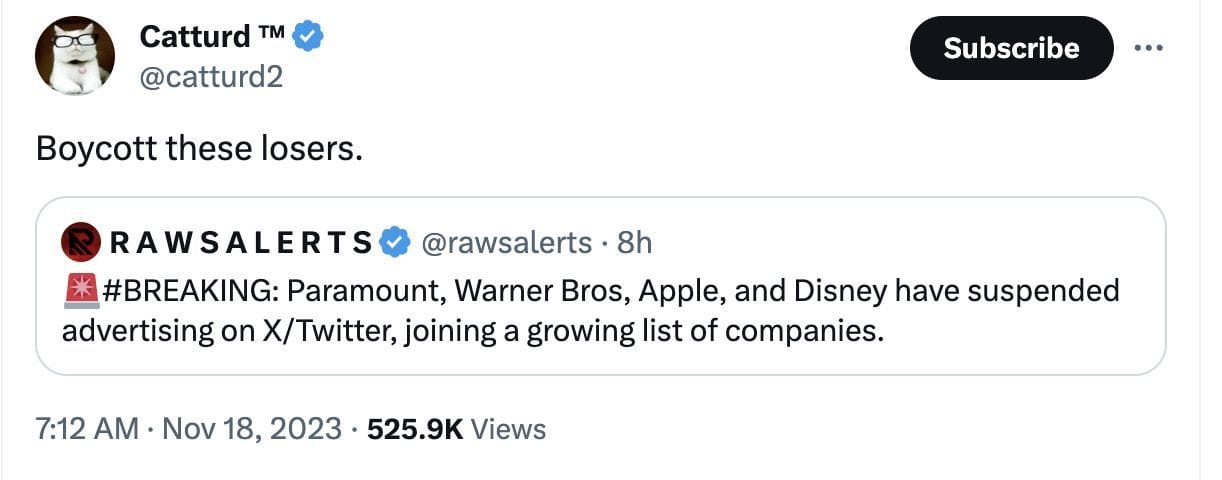Click the Views label beside 525.9K
Screen dimensions: 1222x480
(x=508, y=429)
